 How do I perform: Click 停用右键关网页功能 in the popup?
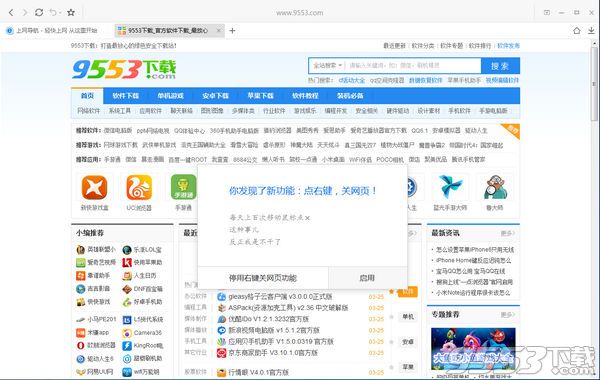[263, 278]
